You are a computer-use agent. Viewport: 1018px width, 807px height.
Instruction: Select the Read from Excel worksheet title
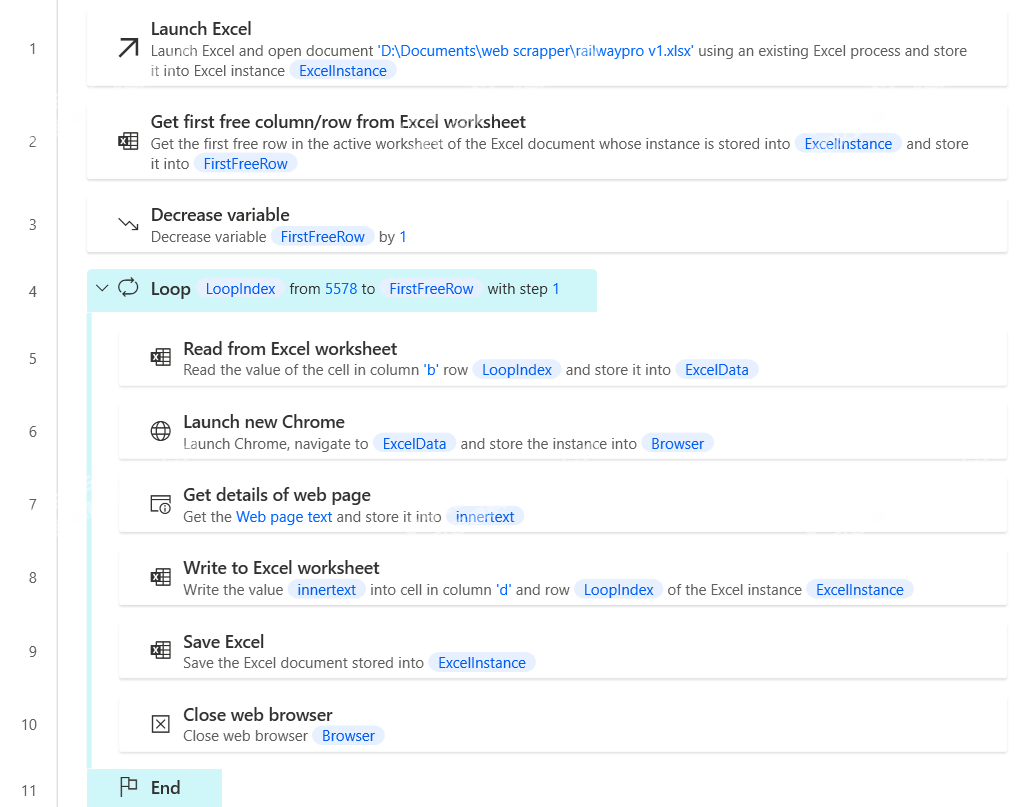pyautogui.click(x=290, y=349)
